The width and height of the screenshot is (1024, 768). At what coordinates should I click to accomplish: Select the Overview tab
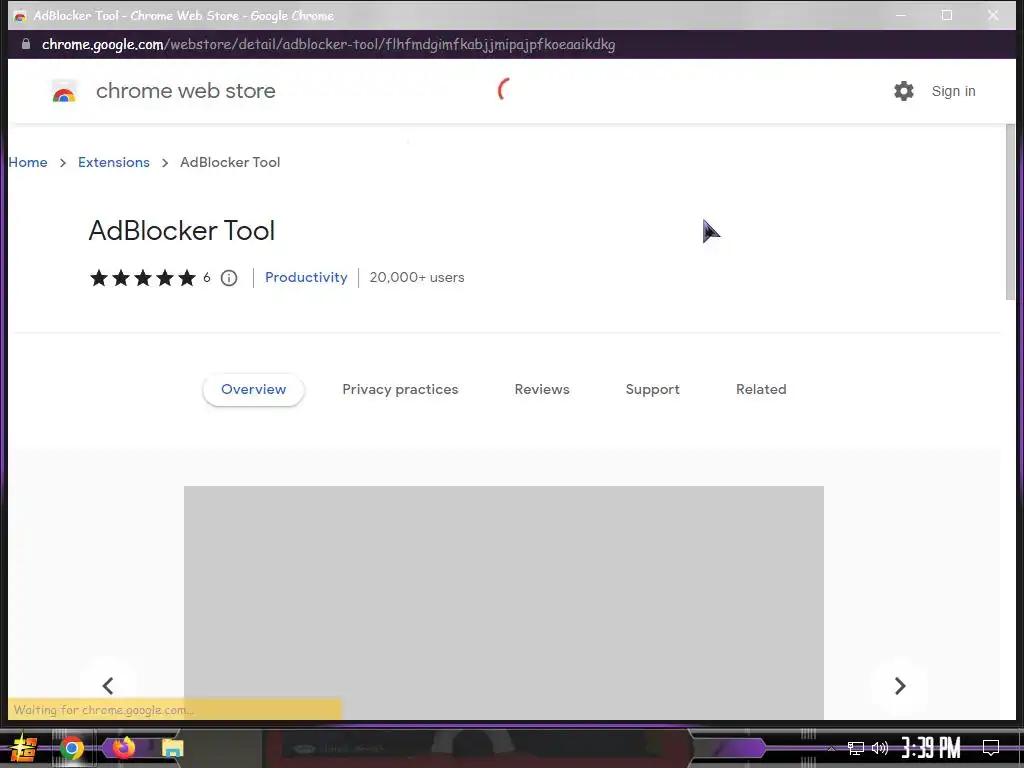click(253, 389)
